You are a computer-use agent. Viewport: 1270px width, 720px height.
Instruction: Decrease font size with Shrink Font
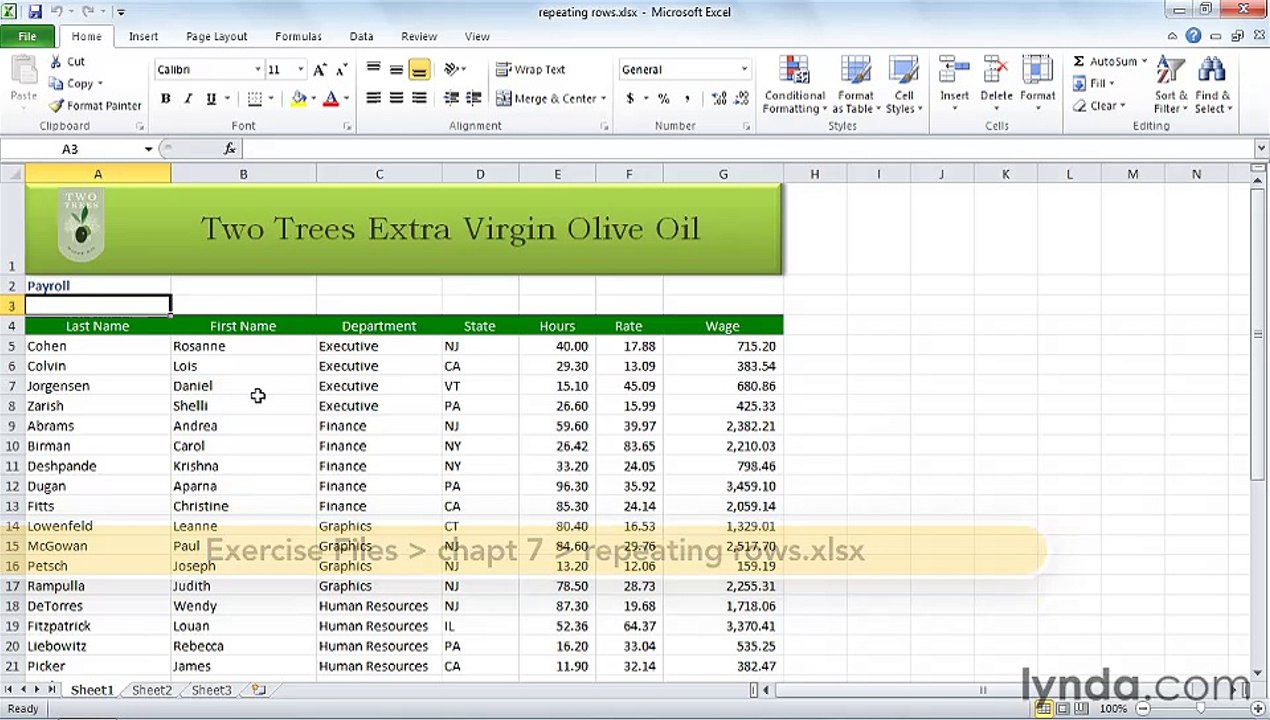point(341,70)
